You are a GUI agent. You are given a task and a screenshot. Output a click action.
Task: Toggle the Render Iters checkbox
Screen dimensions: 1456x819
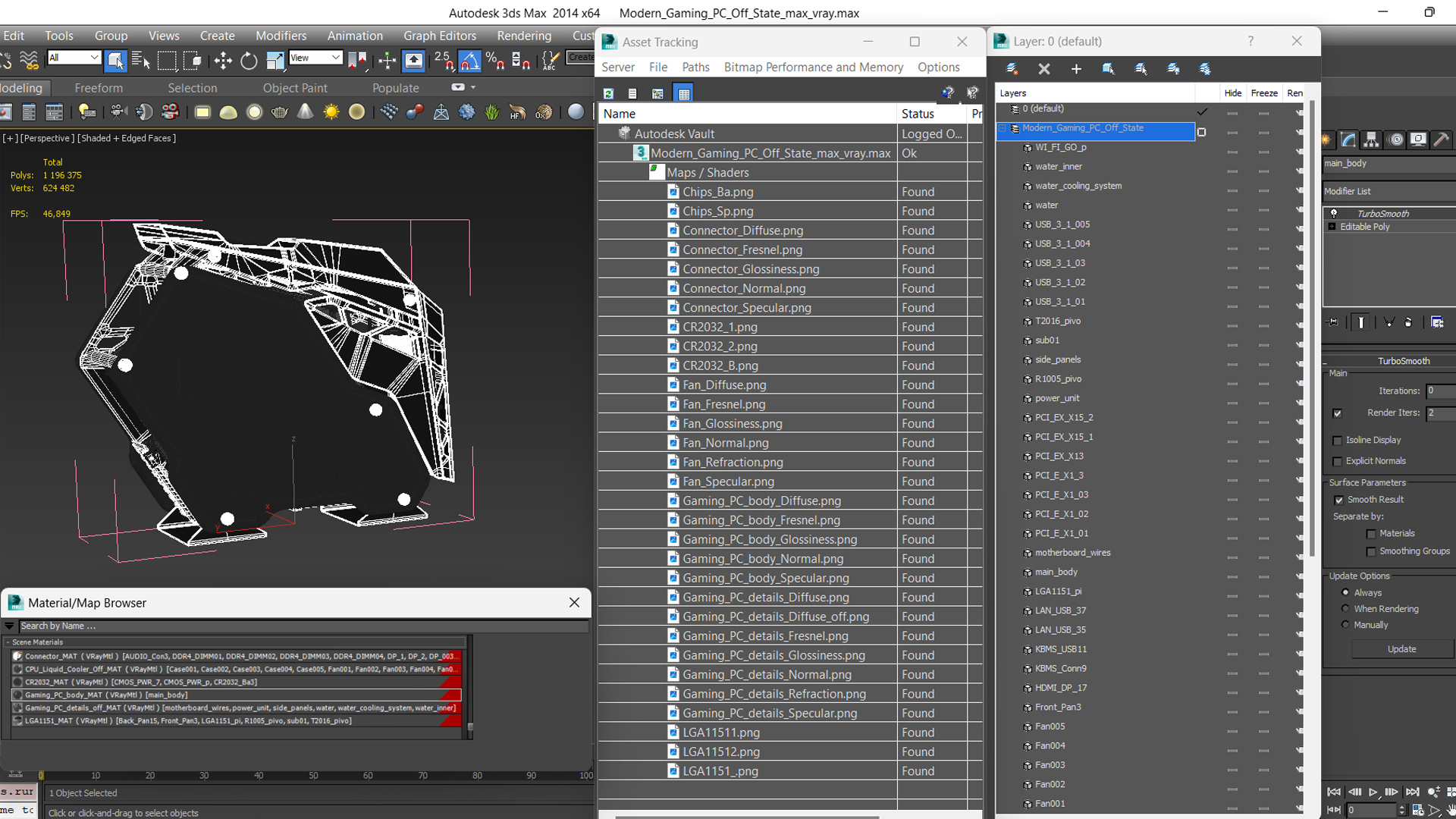1338,413
